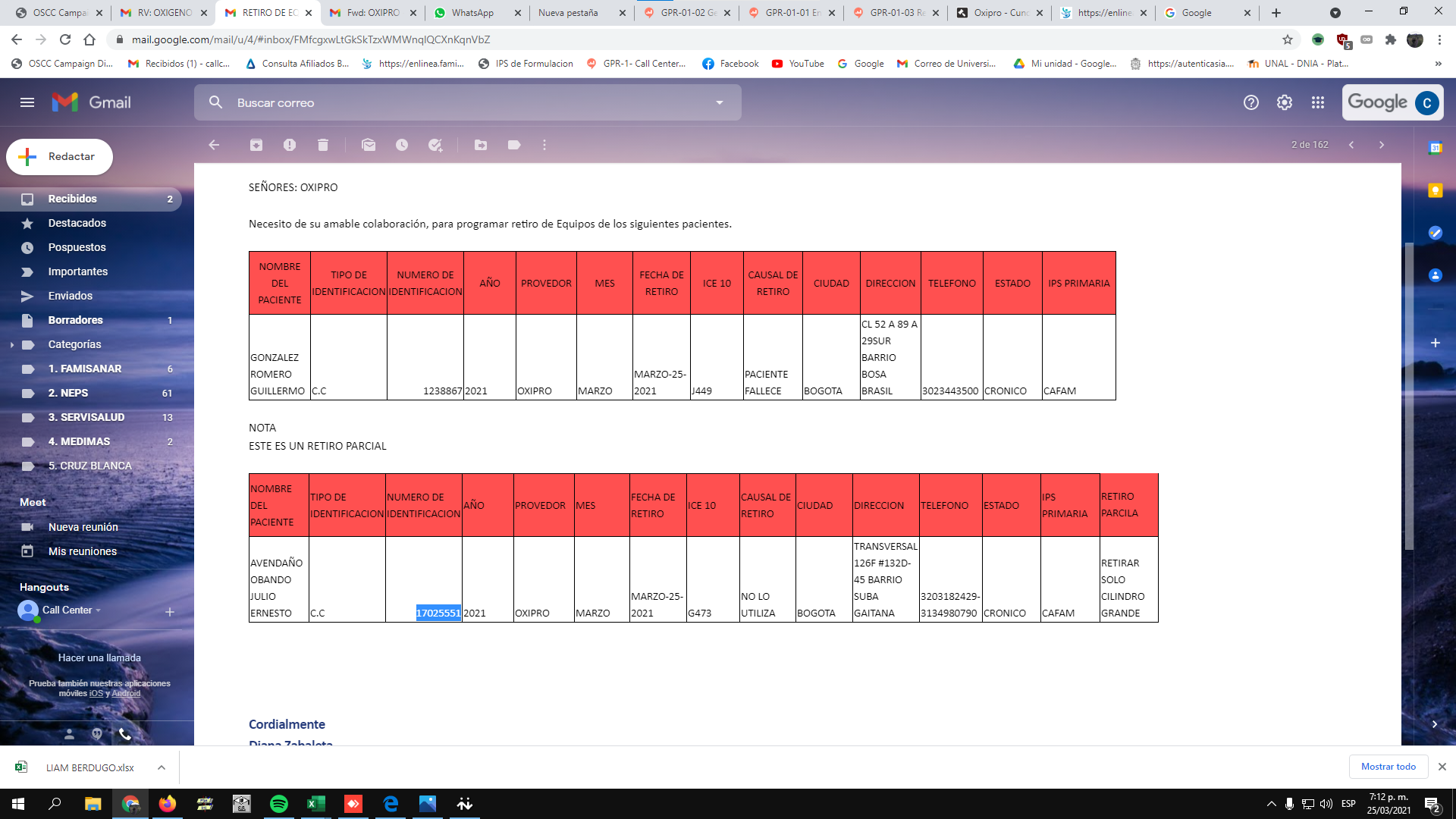Add email to Tasks
The width and height of the screenshot is (1456, 819).
(x=435, y=145)
